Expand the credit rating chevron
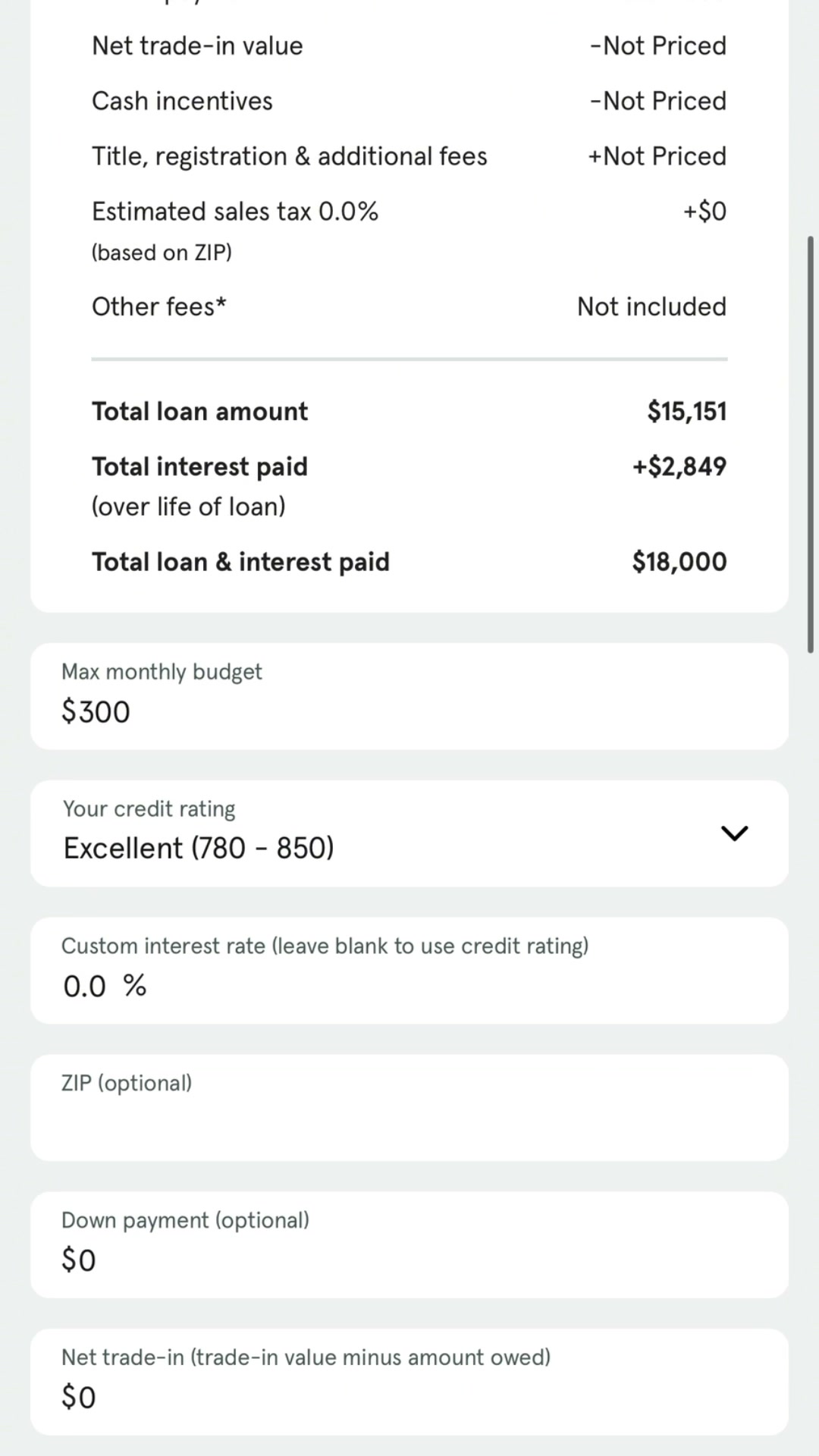Screen dimensions: 819x1456 [733, 833]
